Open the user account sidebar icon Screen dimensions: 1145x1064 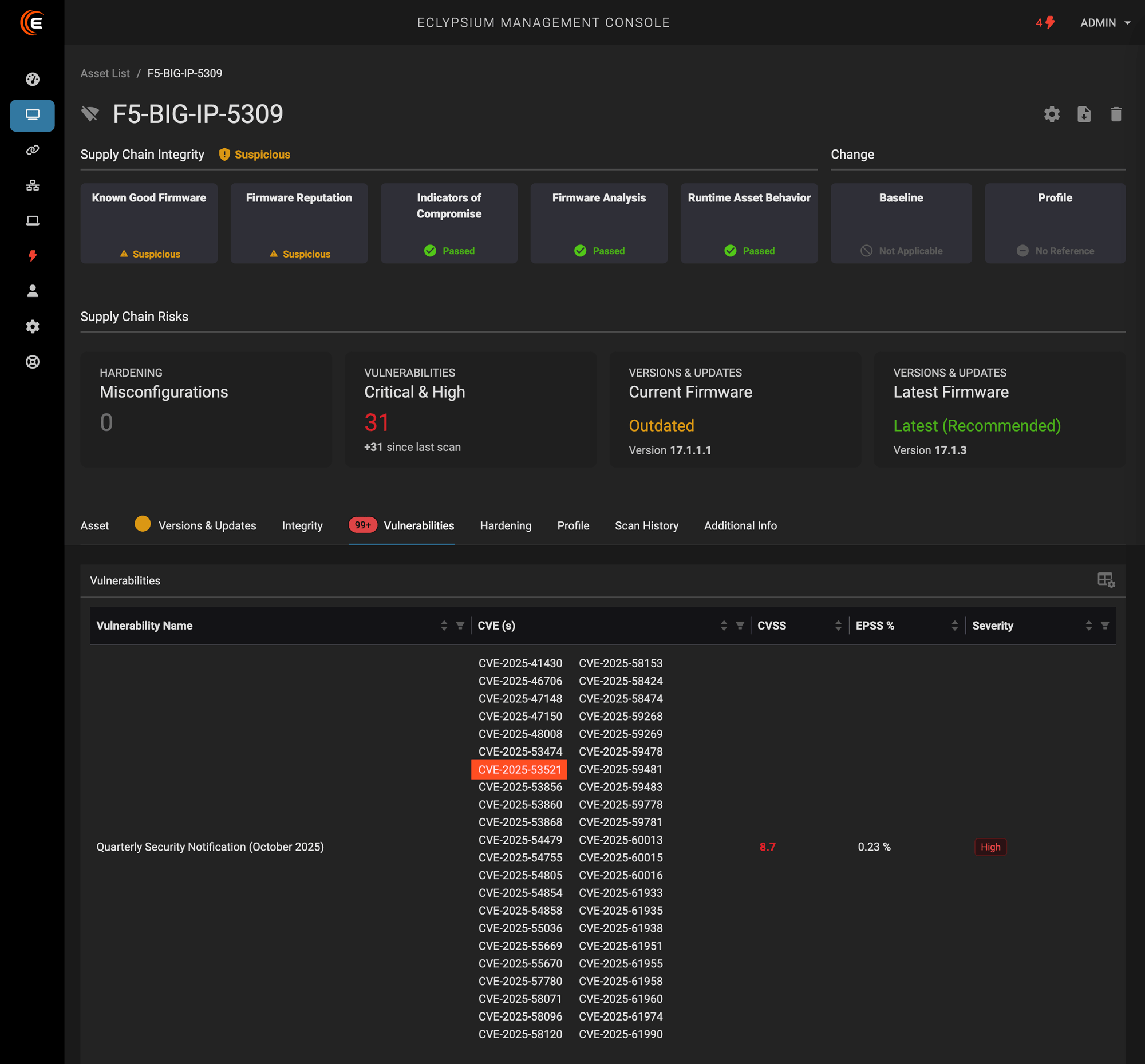click(x=32, y=291)
